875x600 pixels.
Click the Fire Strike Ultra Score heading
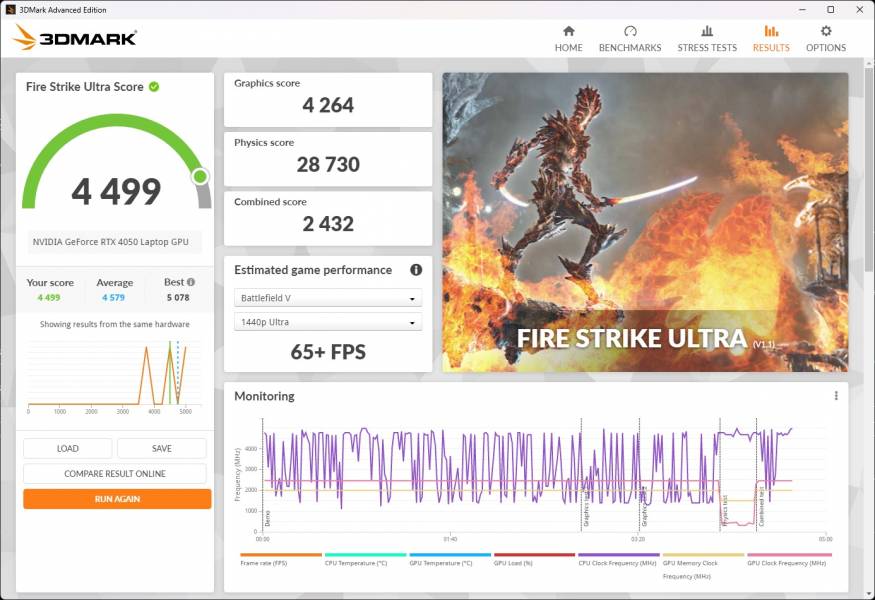click(85, 87)
